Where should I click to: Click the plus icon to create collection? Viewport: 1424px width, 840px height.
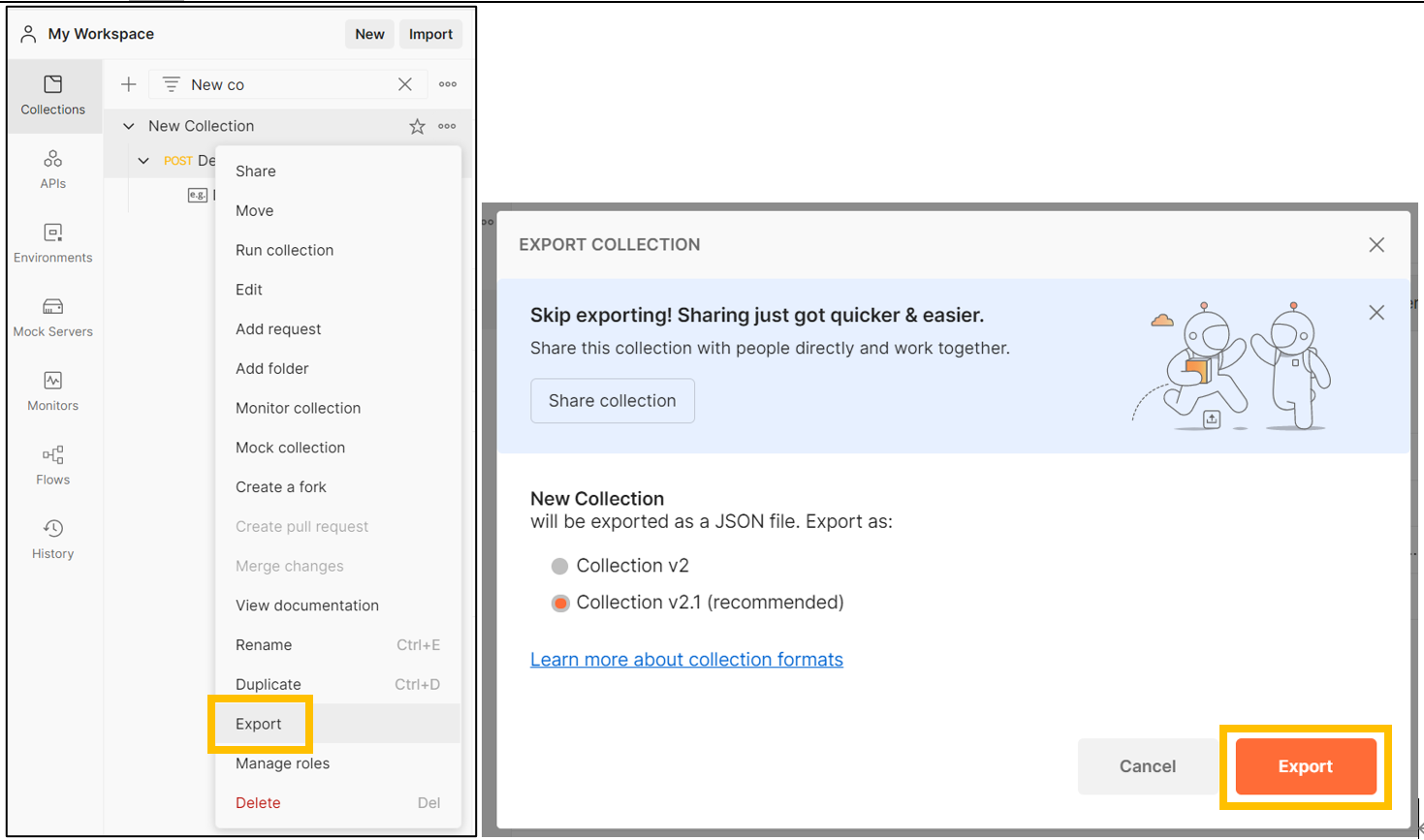pos(128,84)
